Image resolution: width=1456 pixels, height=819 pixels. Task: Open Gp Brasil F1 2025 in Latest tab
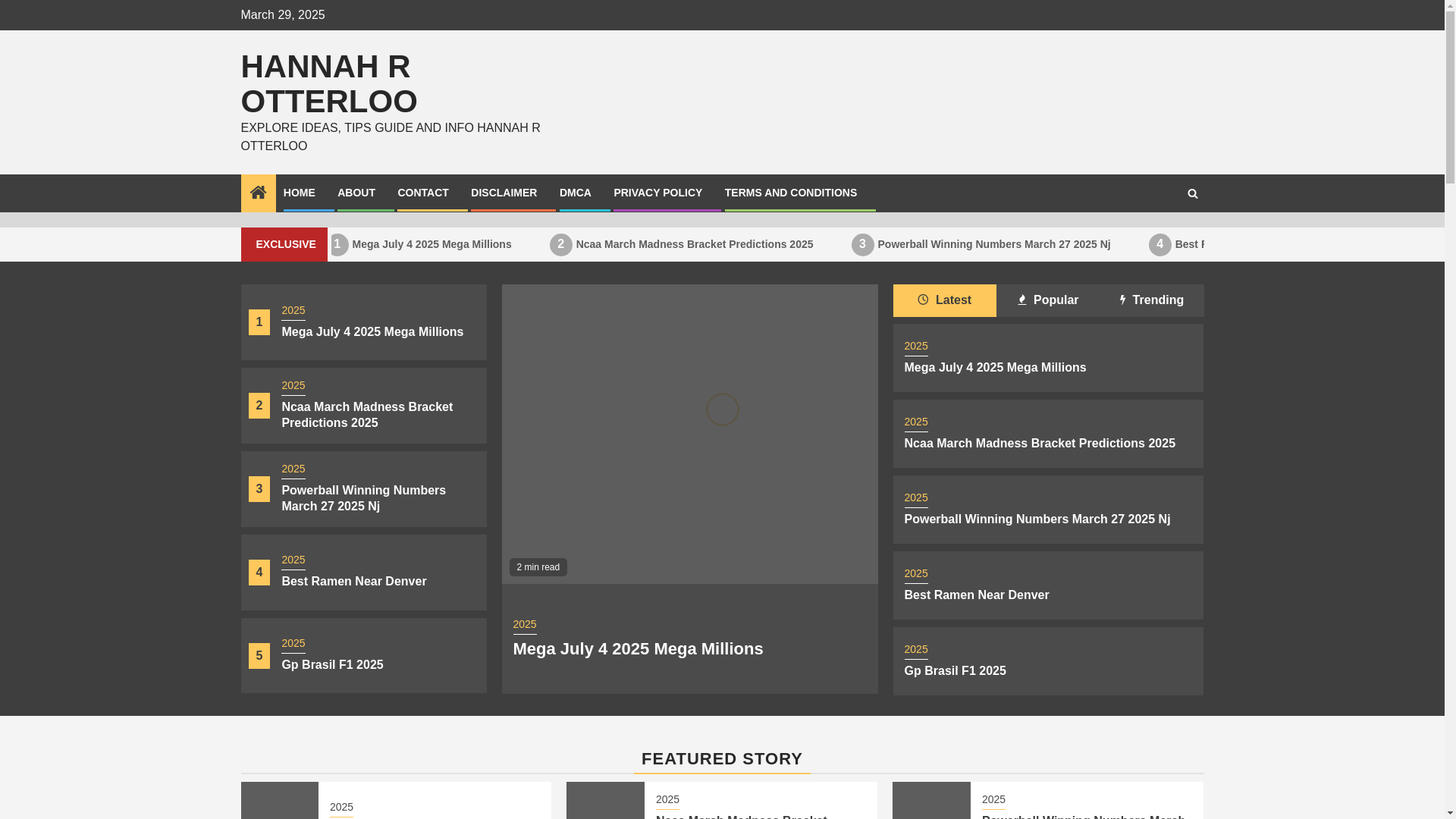(x=955, y=671)
